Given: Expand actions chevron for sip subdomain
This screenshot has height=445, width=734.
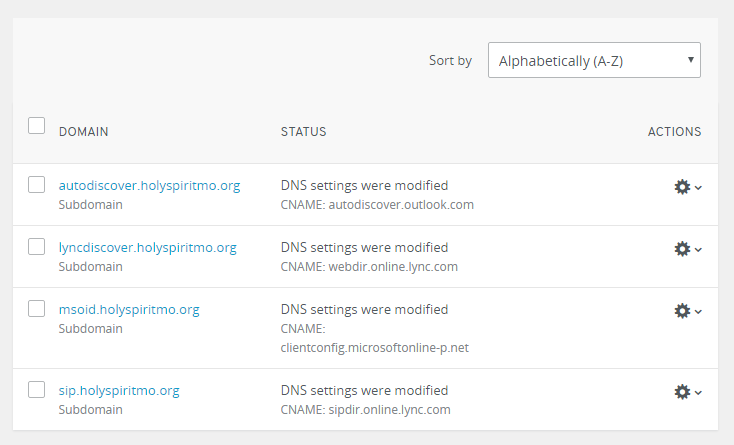Looking at the screenshot, I should click(698, 393).
